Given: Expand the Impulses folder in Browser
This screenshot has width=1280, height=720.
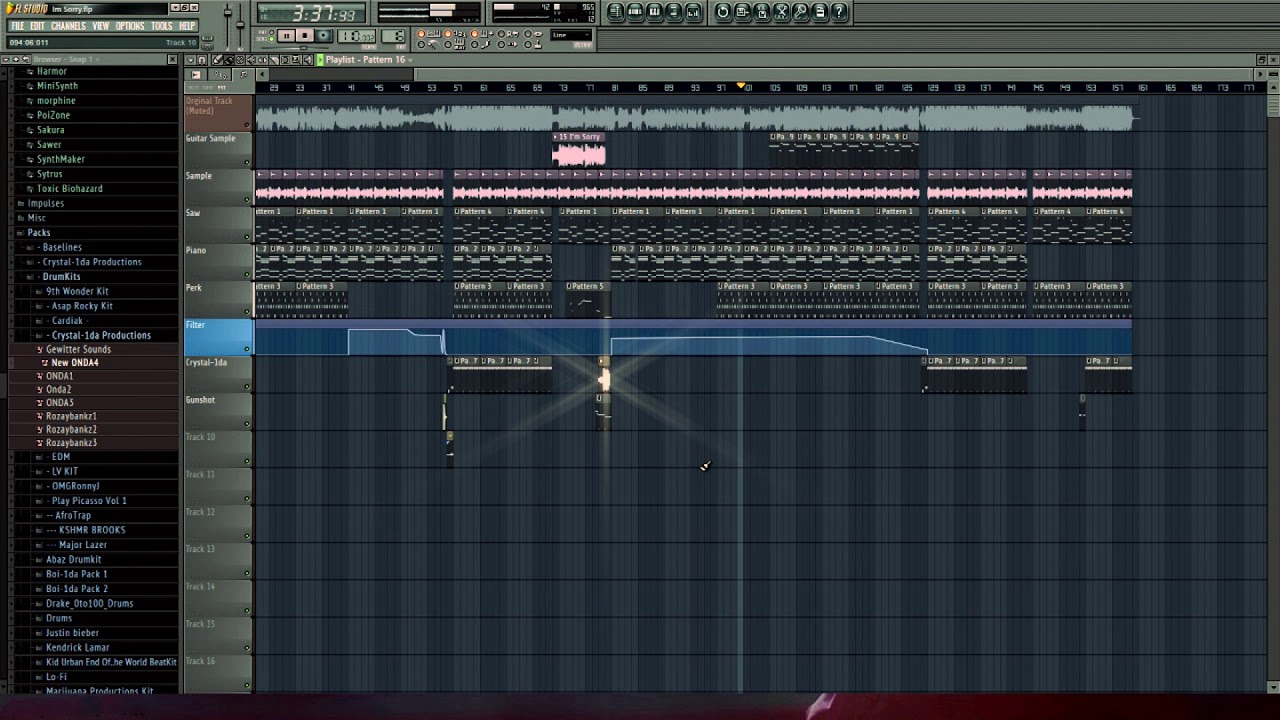Looking at the screenshot, I should (46, 203).
